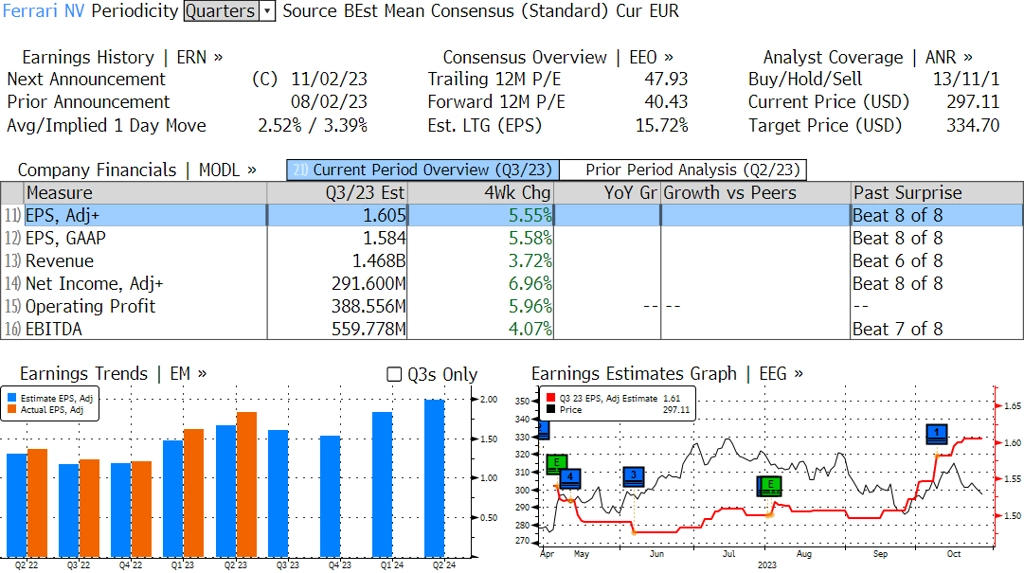Open Earnings History ERN link
This screenshot has height=573, width=1024.
coord(122,57)
